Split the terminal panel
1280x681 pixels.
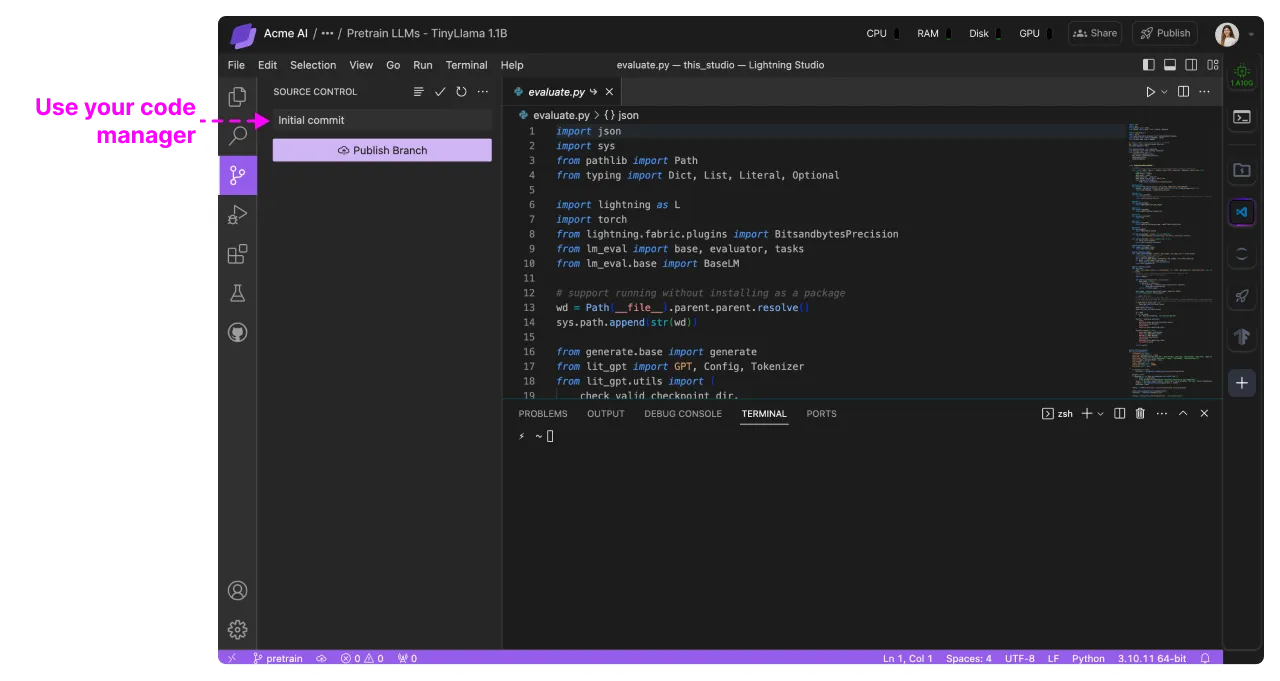click(1120, 414)
